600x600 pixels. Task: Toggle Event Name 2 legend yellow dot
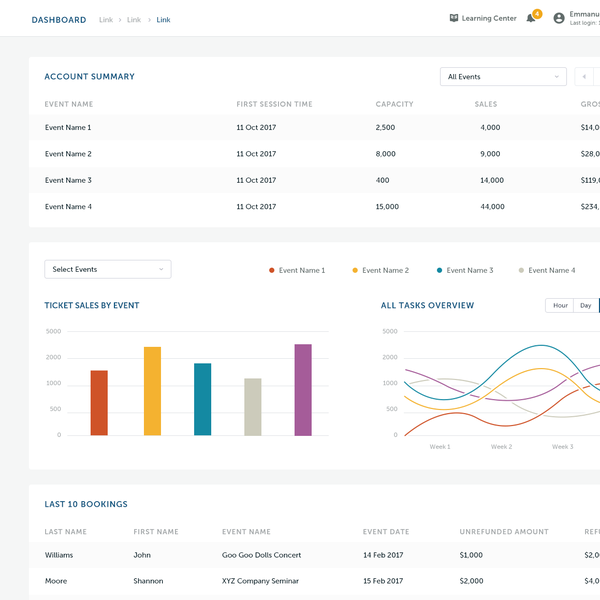(355, 270)
